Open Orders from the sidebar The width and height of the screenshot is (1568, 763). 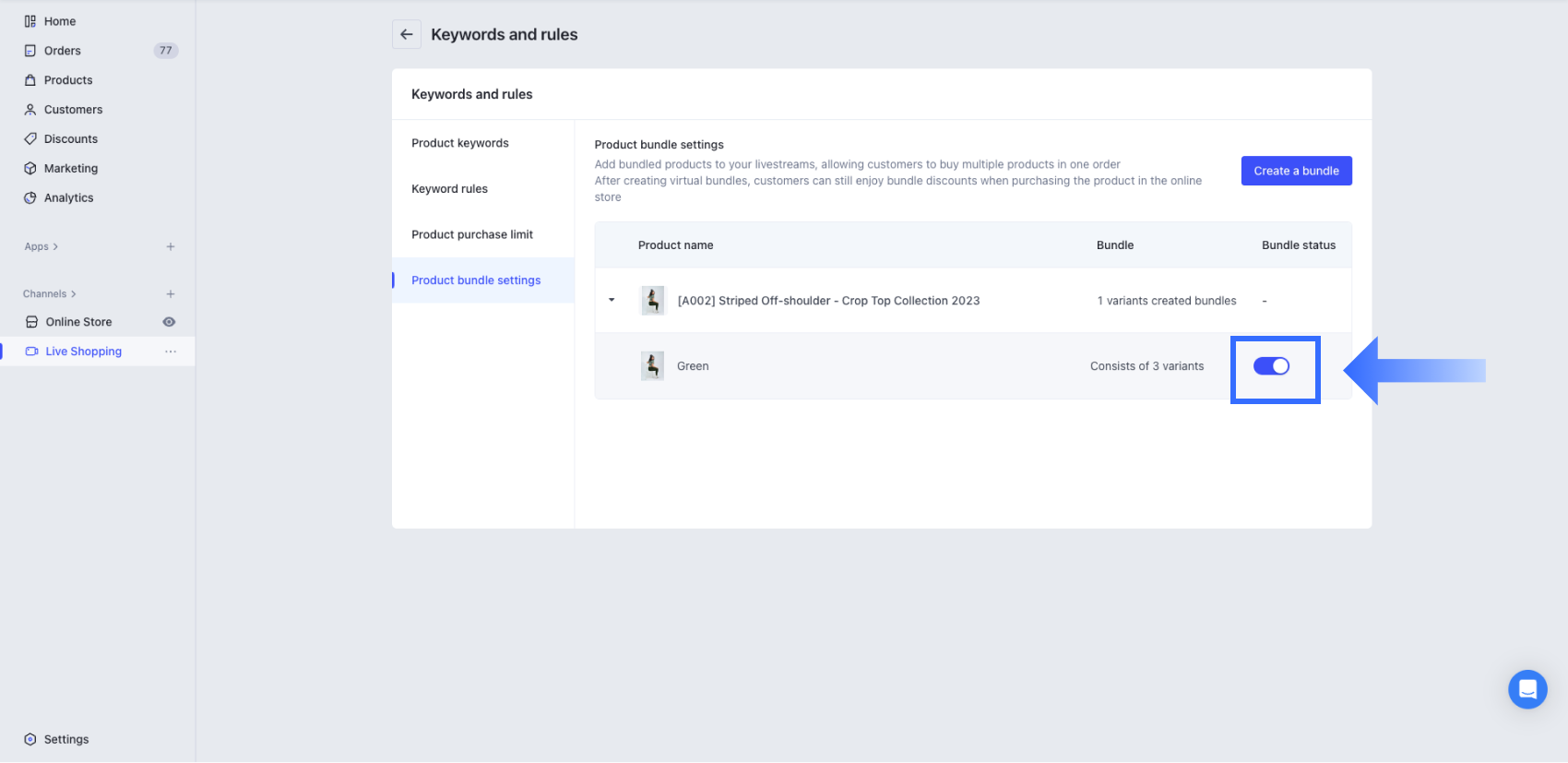tap(62, 51)
